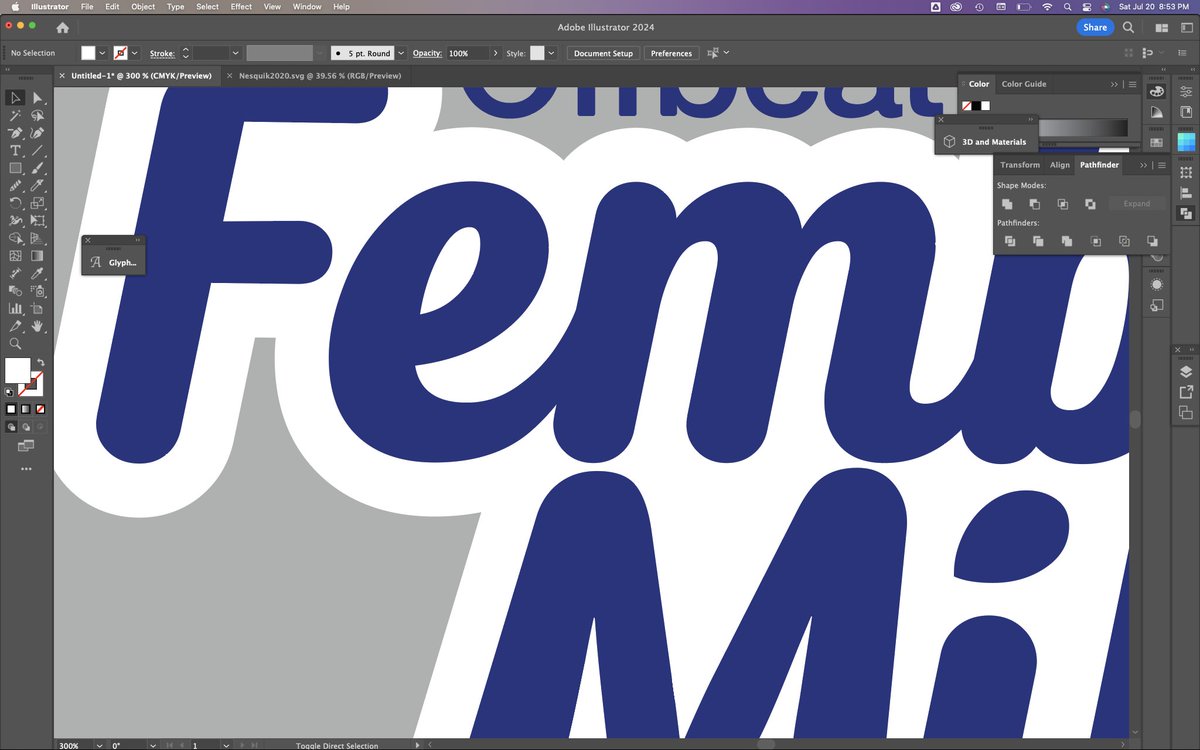
Task: Open the Style dropdown arrow
Action: pos(552,53)
